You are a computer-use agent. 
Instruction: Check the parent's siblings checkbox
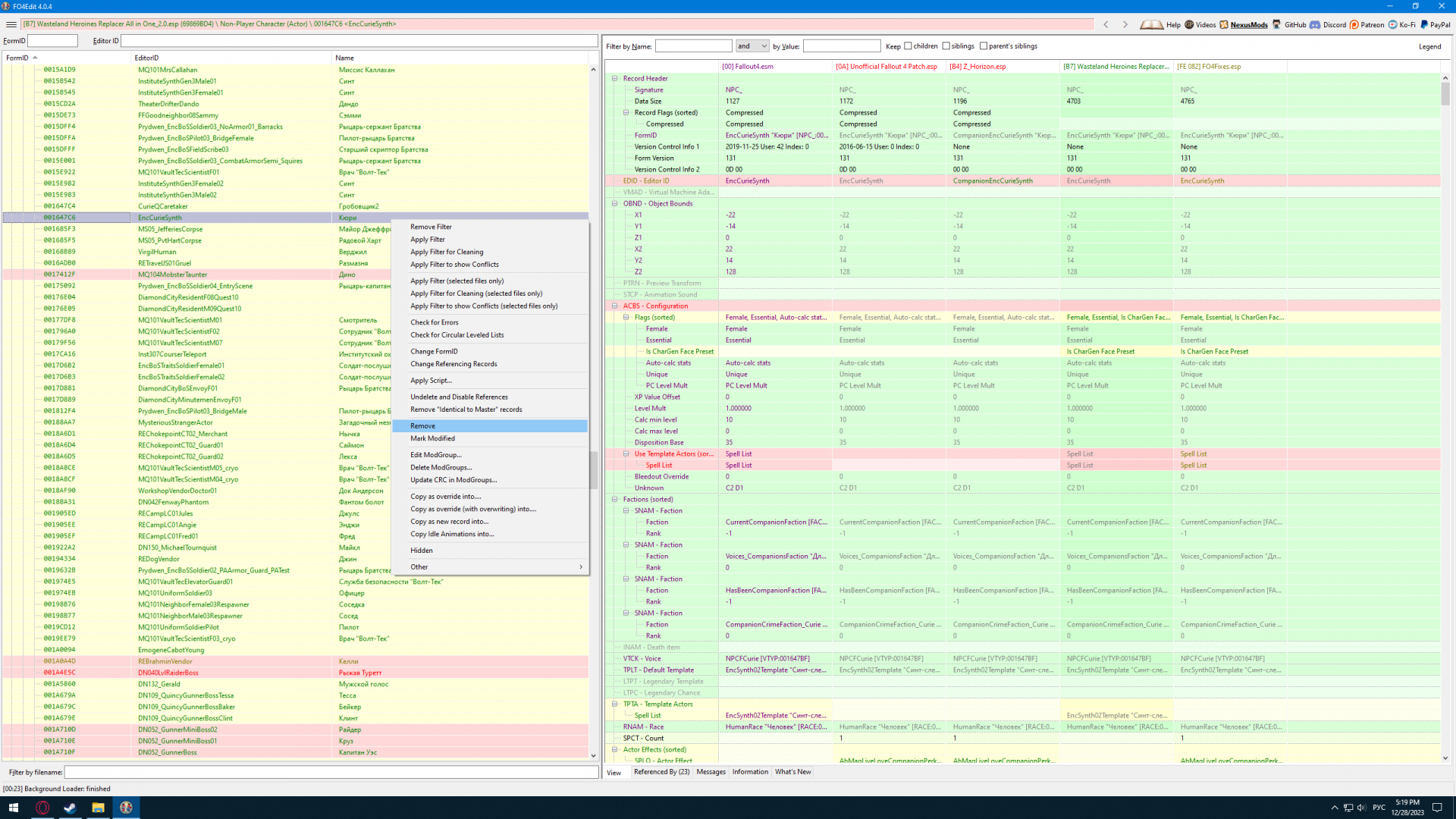tap(984, 46)
